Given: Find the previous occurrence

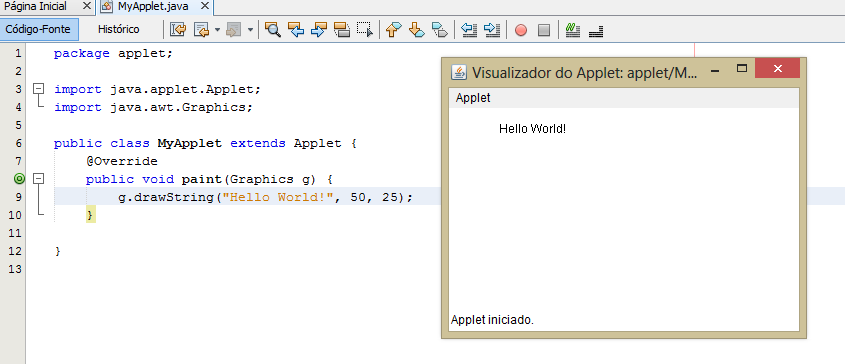Looking at the screenshot, I should coord(296,30).
